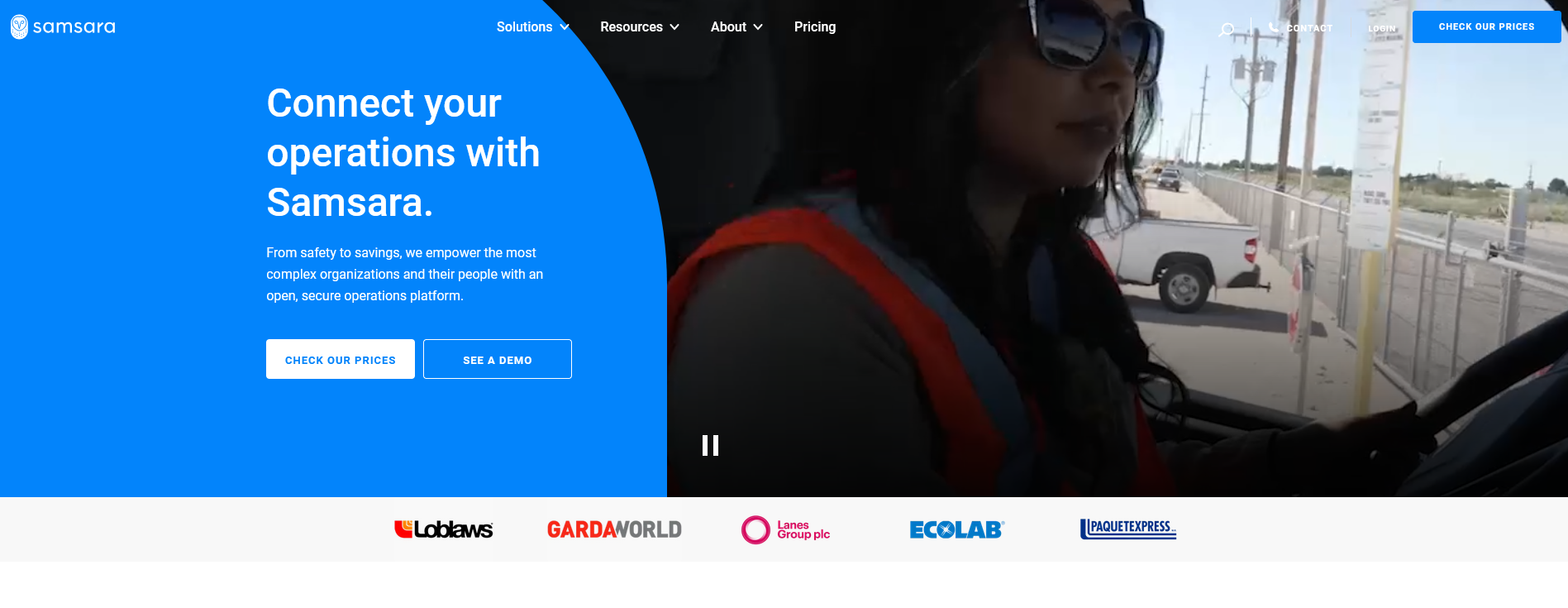Click Check Our Prices in the header
The width and height of the screenshot is (1568, 608).
pos(1486,26)
